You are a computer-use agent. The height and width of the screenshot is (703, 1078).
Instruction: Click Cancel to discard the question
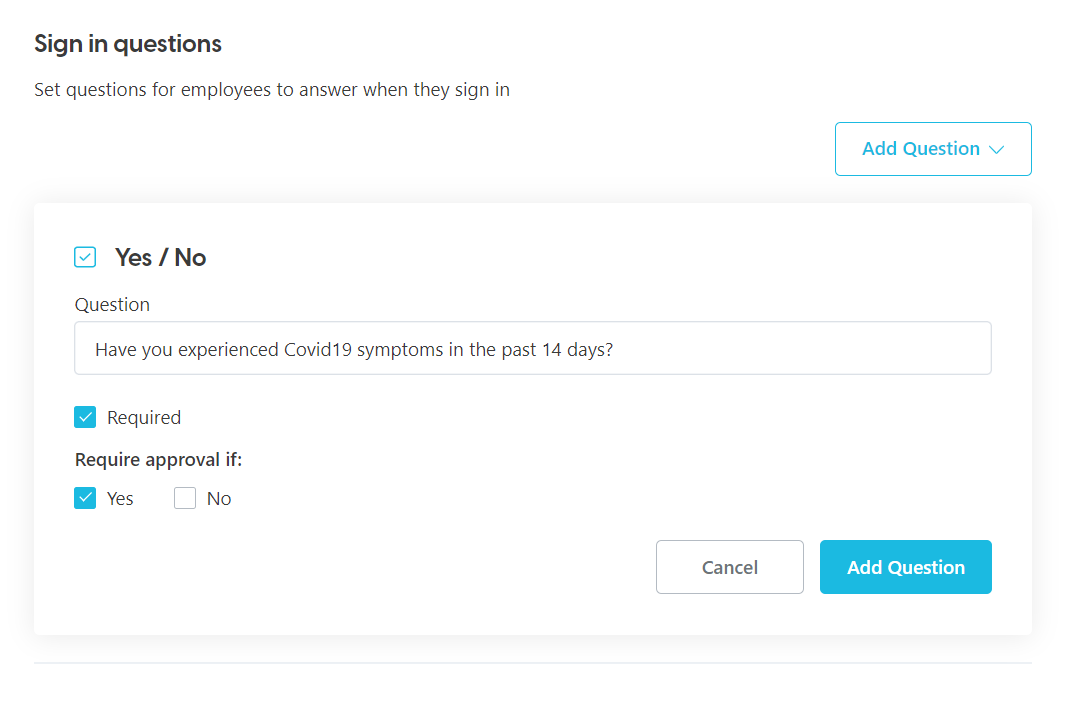(x=729, y=567)
